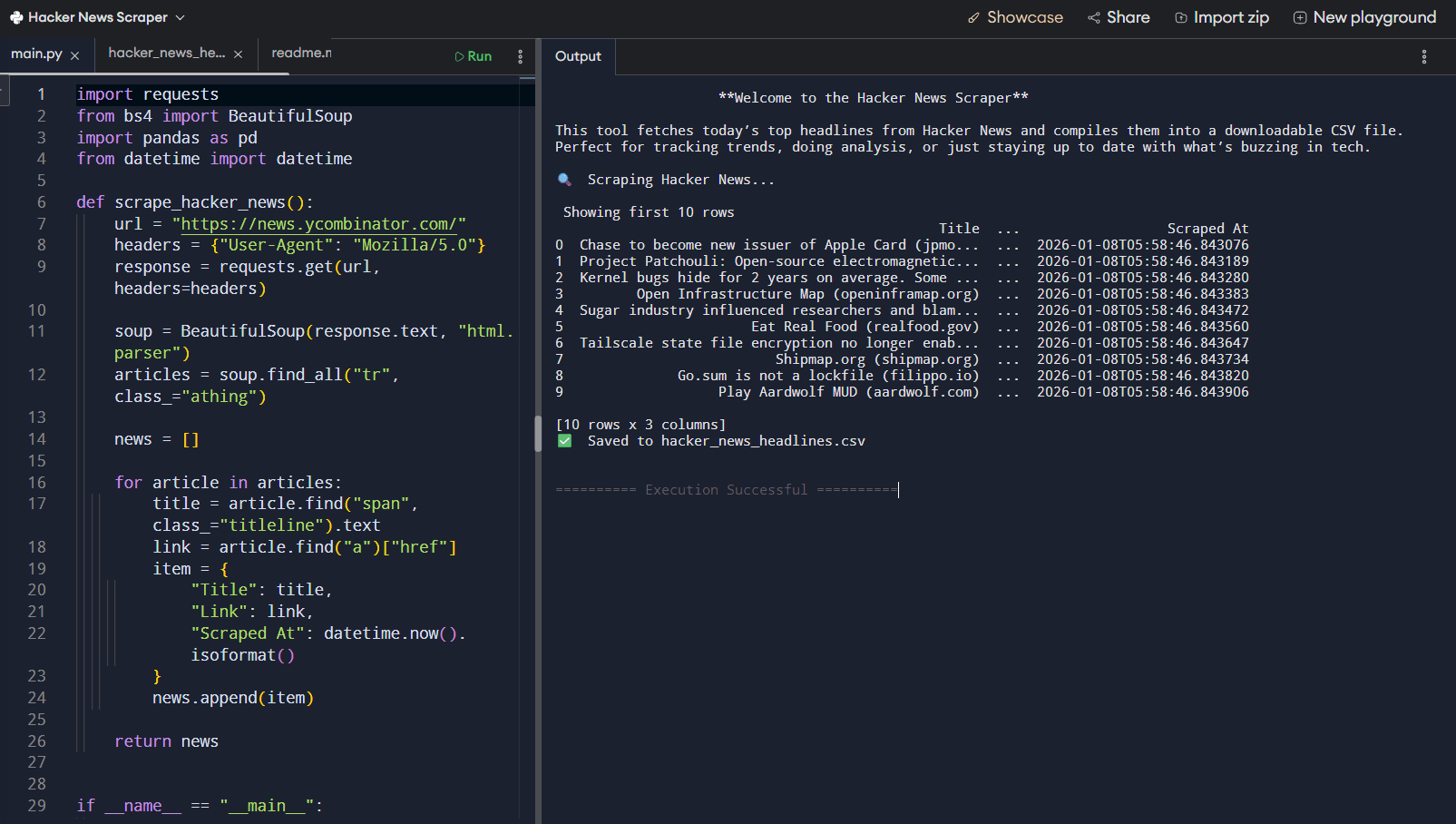The image size is (1456, 824).
Task: Open the readme tab
Action: click(x=301, y=53)
